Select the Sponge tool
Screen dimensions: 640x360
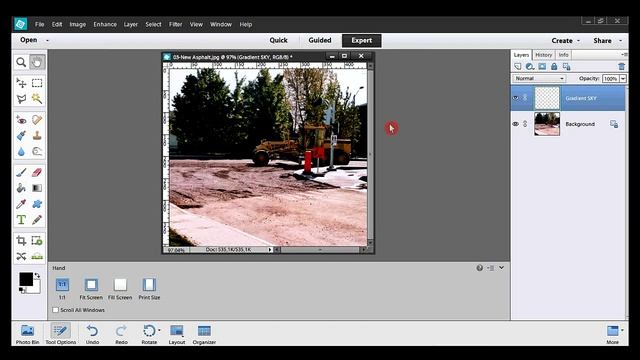click(37, 151)
